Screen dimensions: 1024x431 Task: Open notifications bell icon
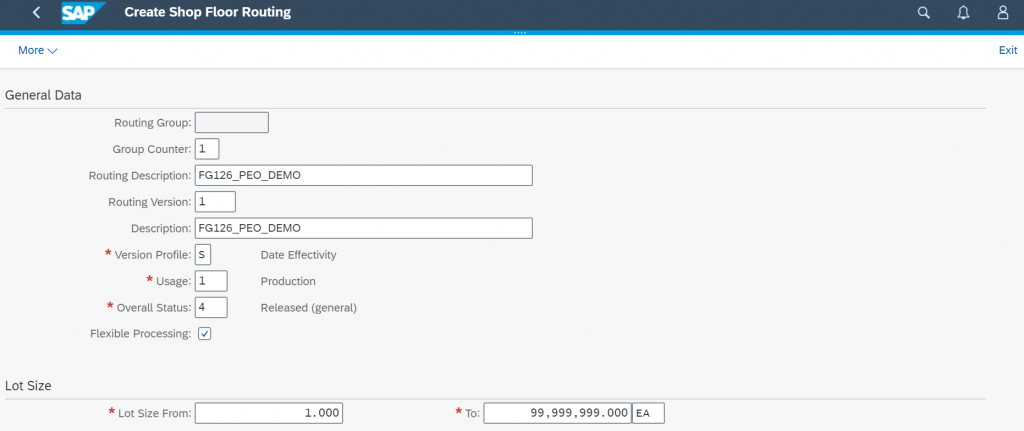tap(963, 12)
